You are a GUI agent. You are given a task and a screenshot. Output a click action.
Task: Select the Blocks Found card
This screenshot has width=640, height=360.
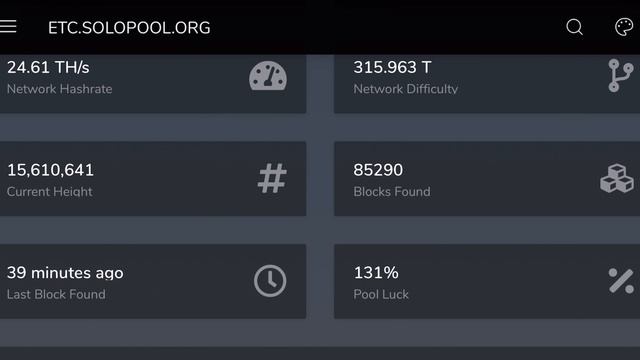pos(487,179)
